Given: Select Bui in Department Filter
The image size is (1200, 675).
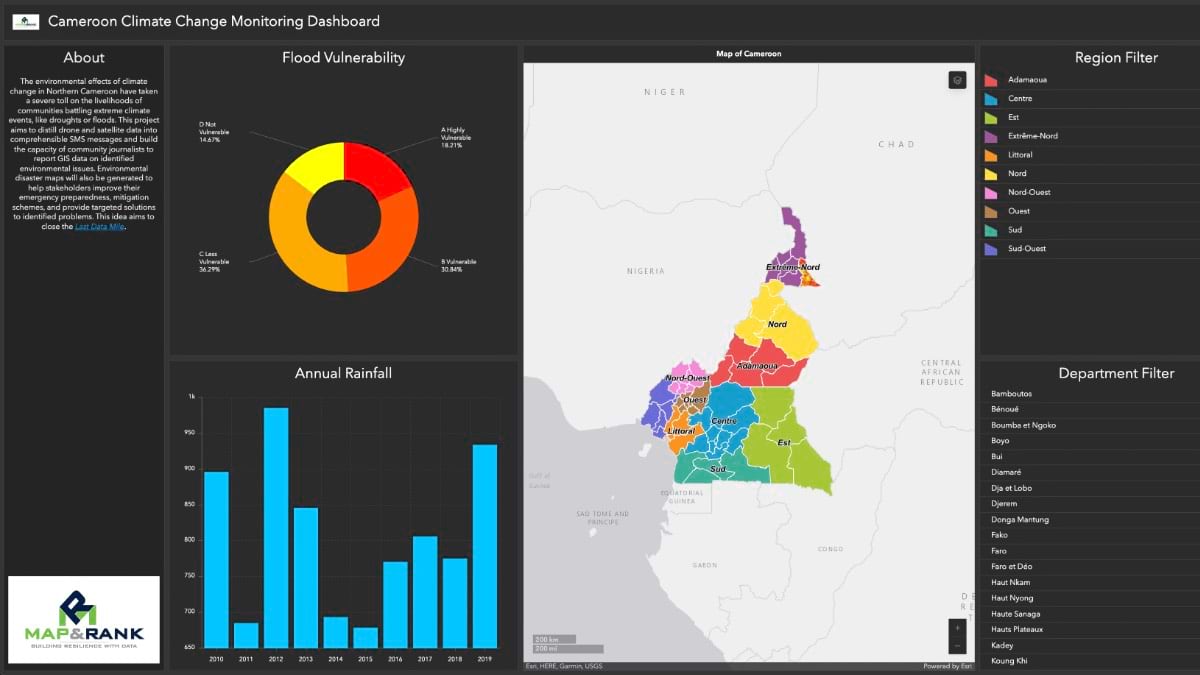Looking at the screenshot, I should coord(1088,457).
